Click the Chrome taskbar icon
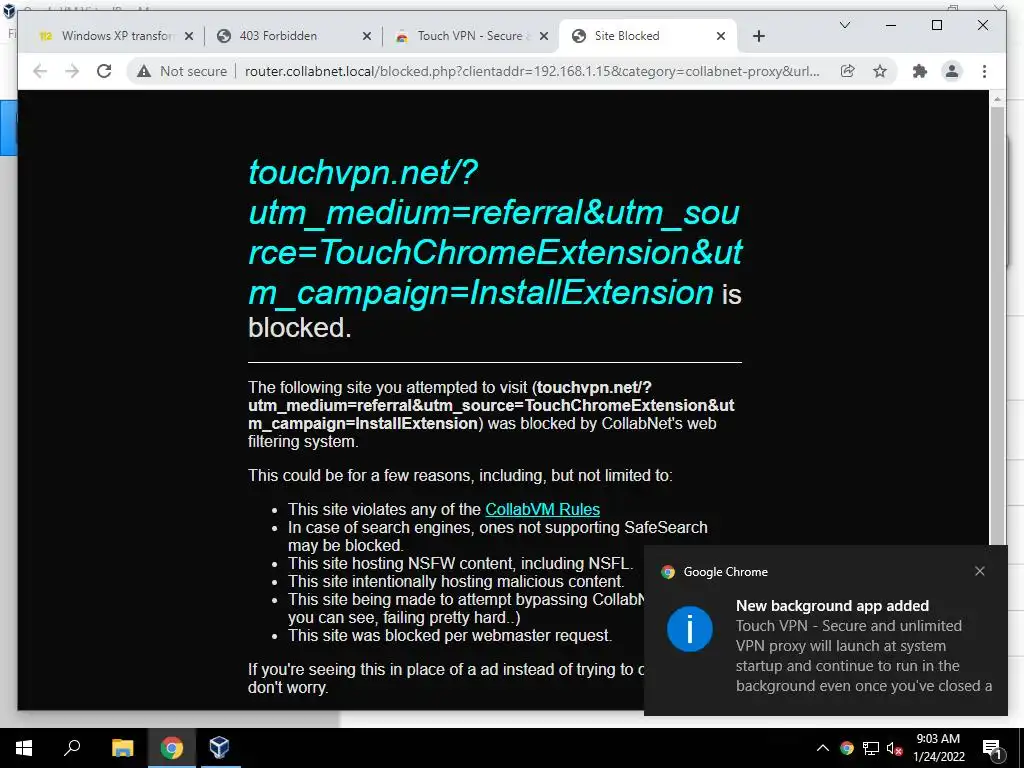This screenshot has width=1024, height=768. pos(172,748)
